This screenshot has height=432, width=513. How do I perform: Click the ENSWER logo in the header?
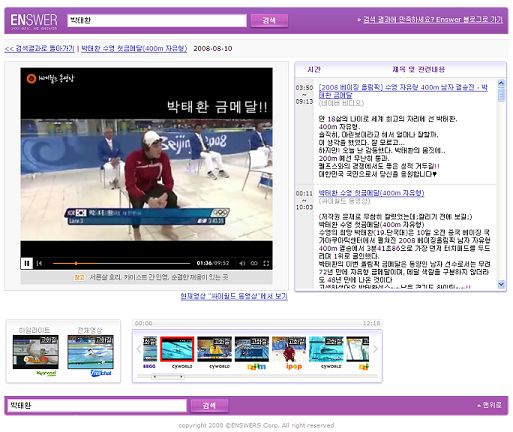(34, 21)
